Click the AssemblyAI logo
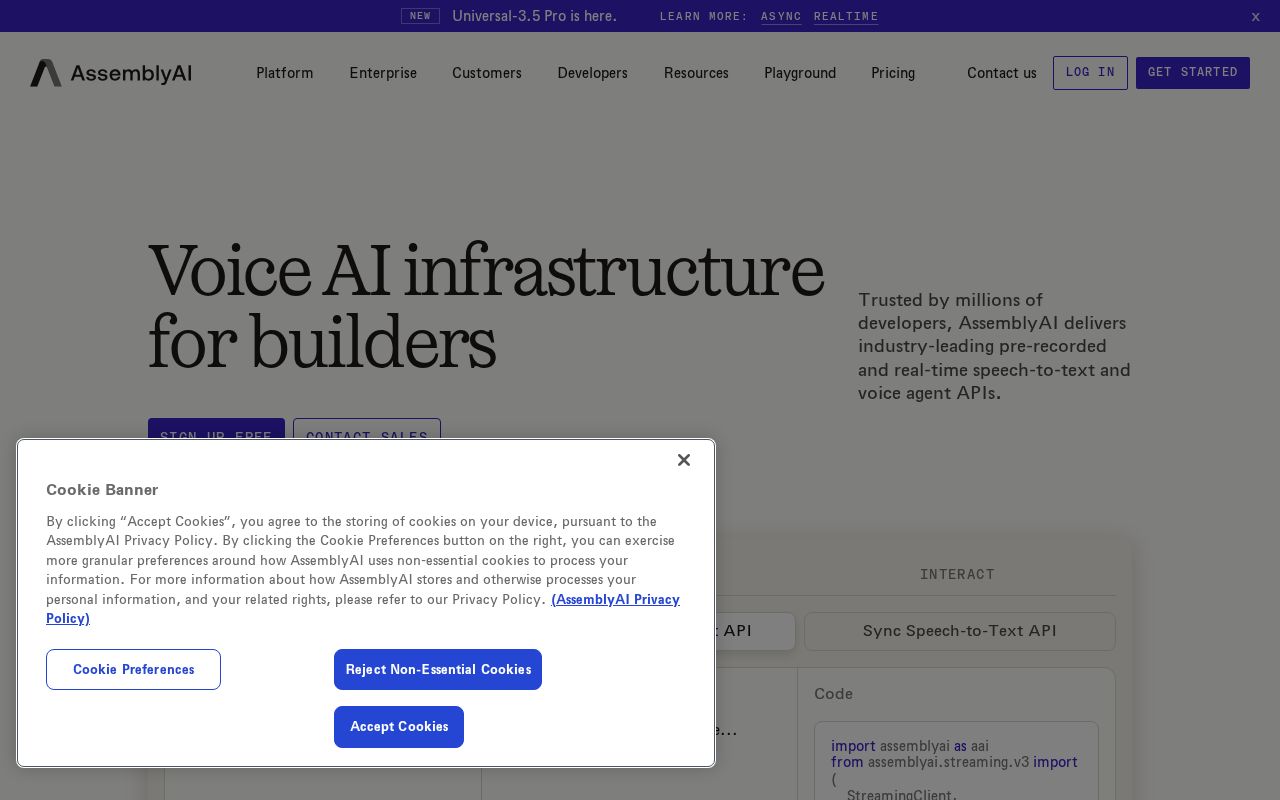Screen dimensions: 1280x800 111,73
